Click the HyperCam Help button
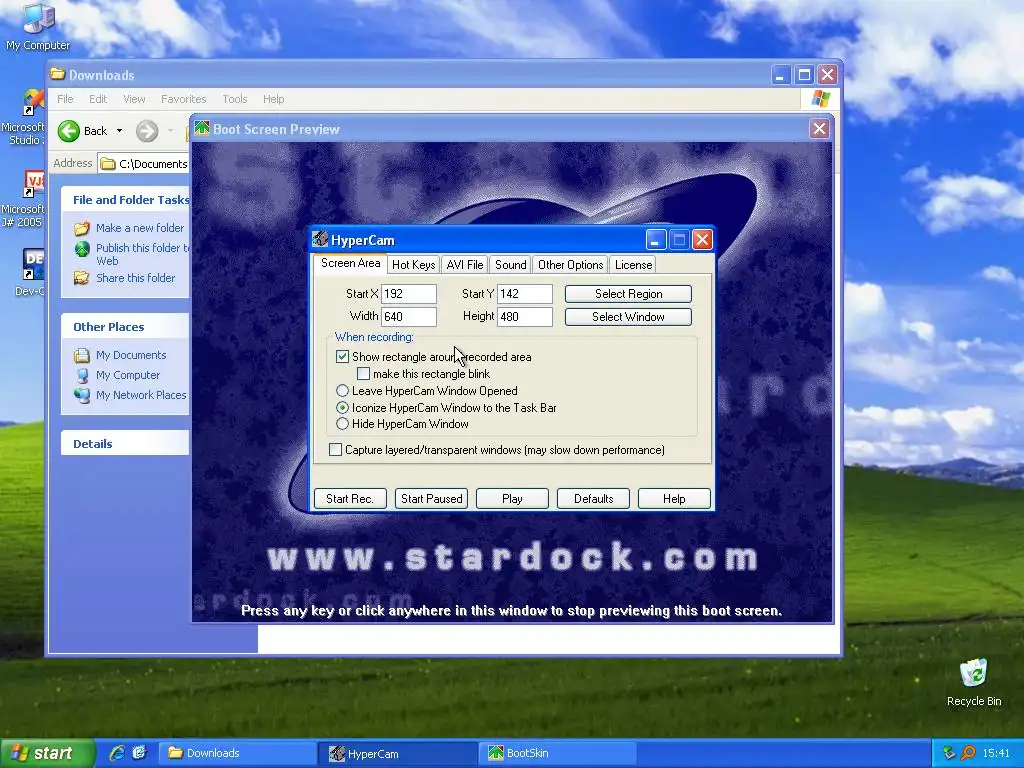The width and height of the screenshot is (1024, 768). [674, 499]
